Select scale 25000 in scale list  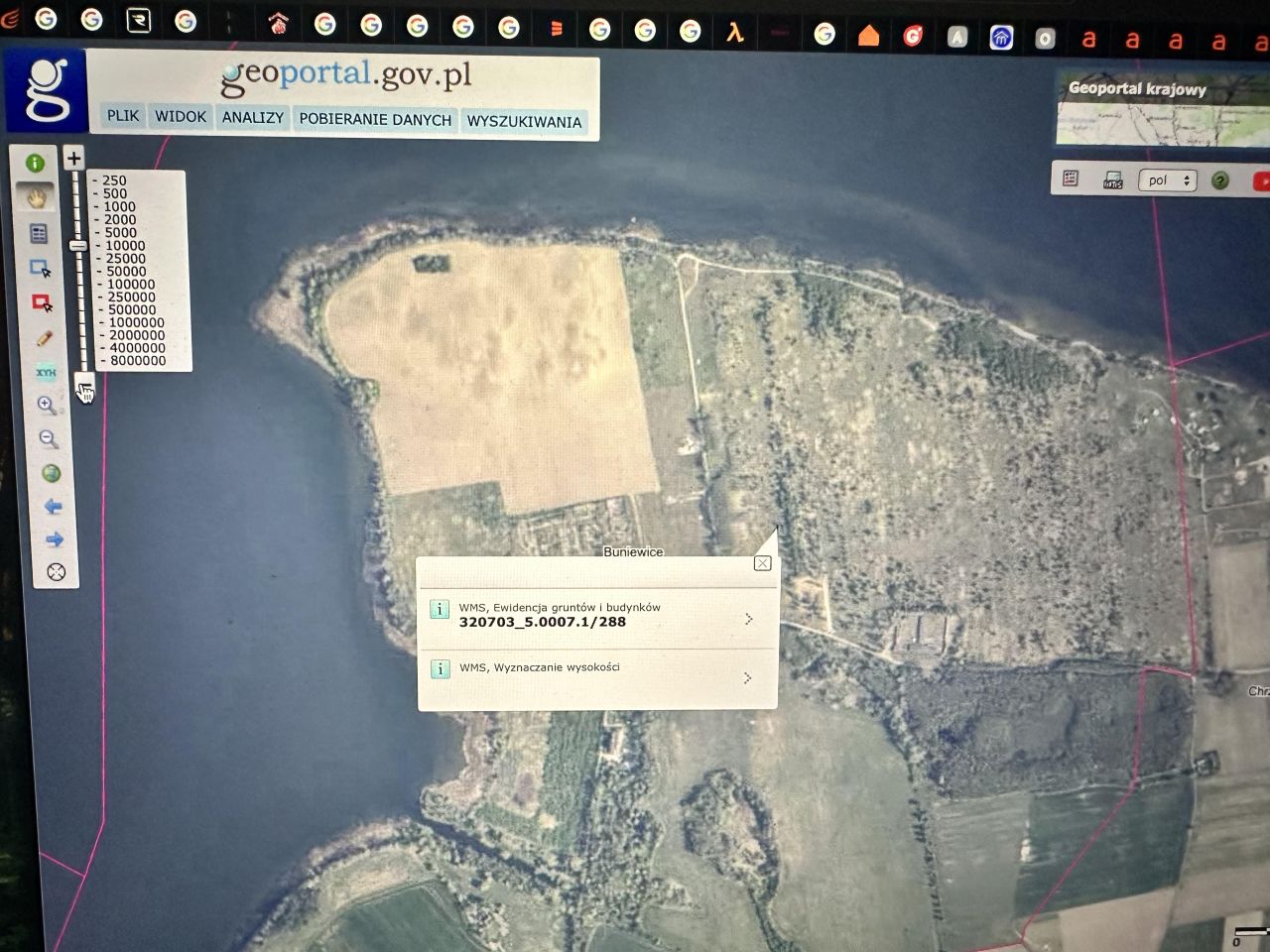click(x=125, y=259)
